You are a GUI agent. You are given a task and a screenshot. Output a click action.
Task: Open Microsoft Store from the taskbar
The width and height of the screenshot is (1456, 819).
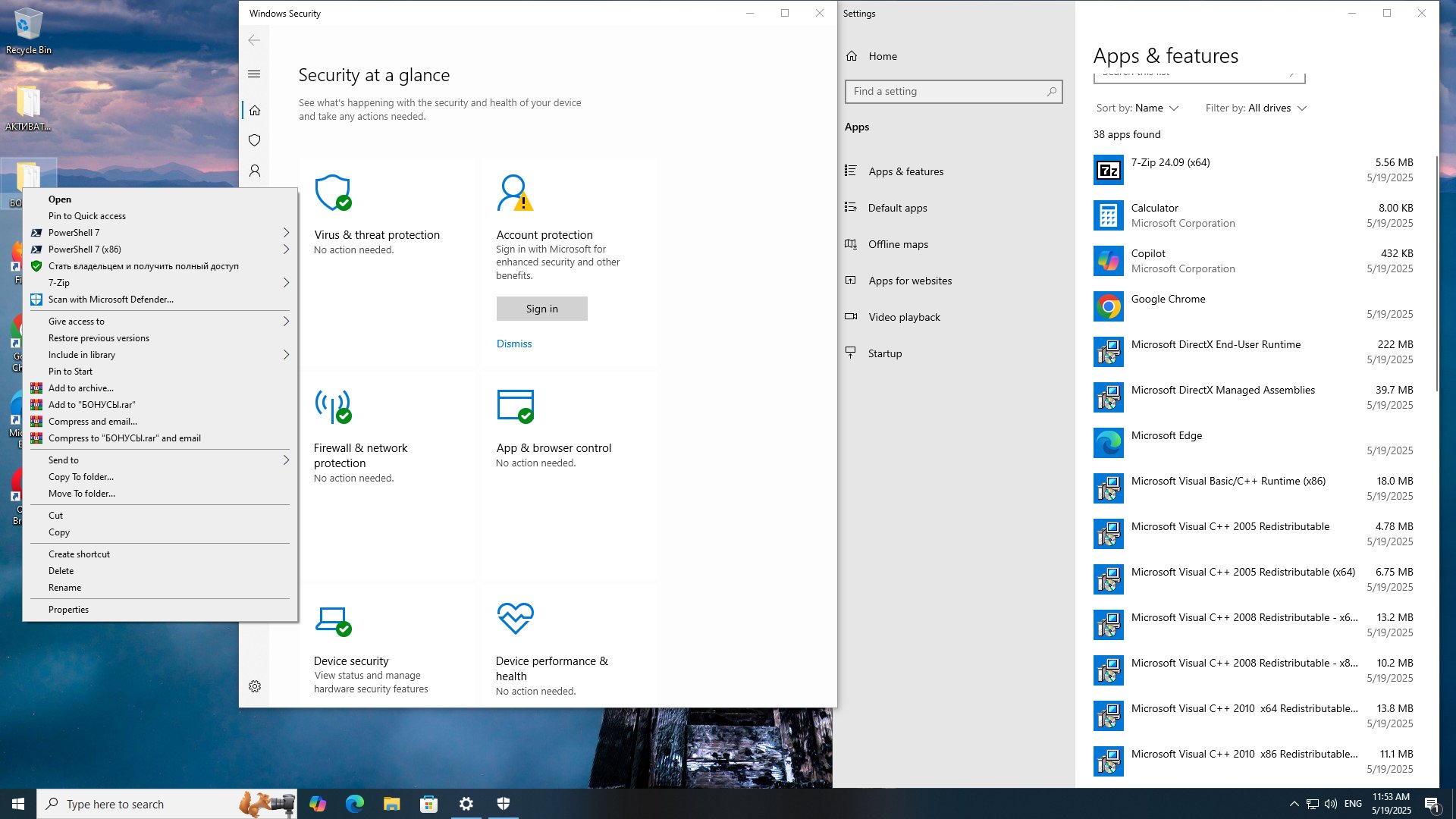tap(429, 804)
